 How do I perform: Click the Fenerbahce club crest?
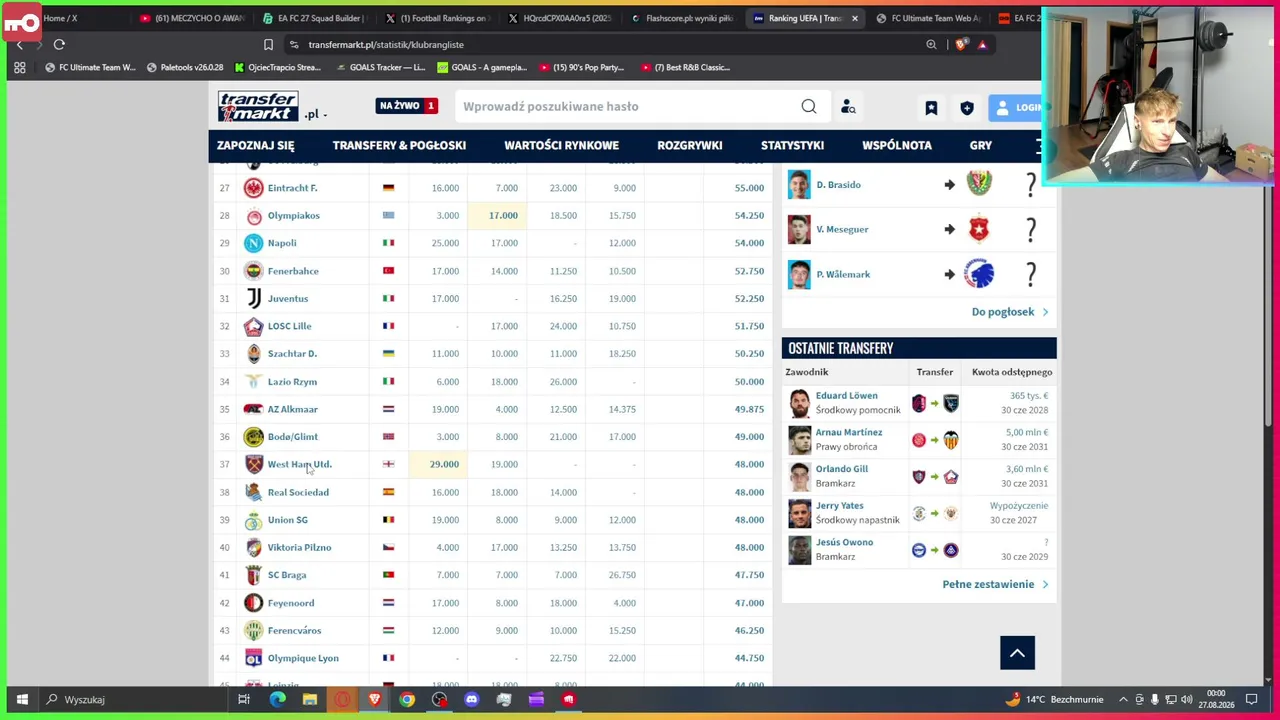[254, 271]
